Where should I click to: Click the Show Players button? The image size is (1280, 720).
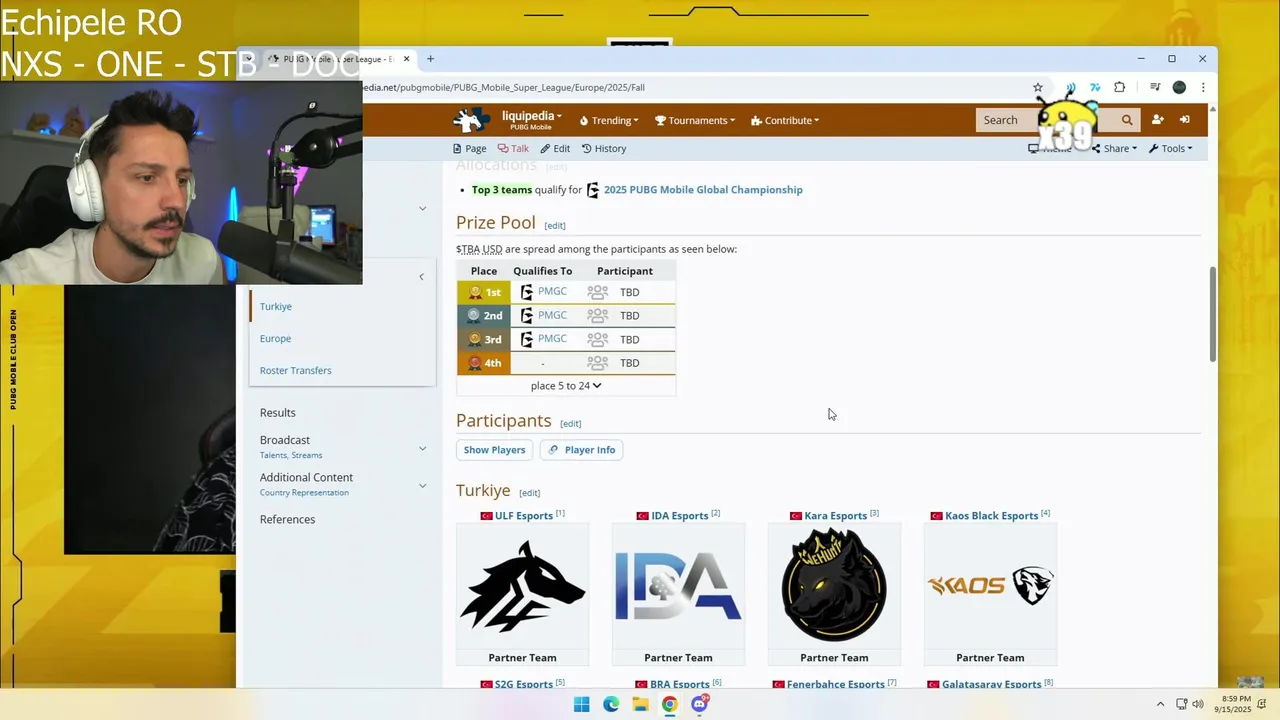pos(494,450)
